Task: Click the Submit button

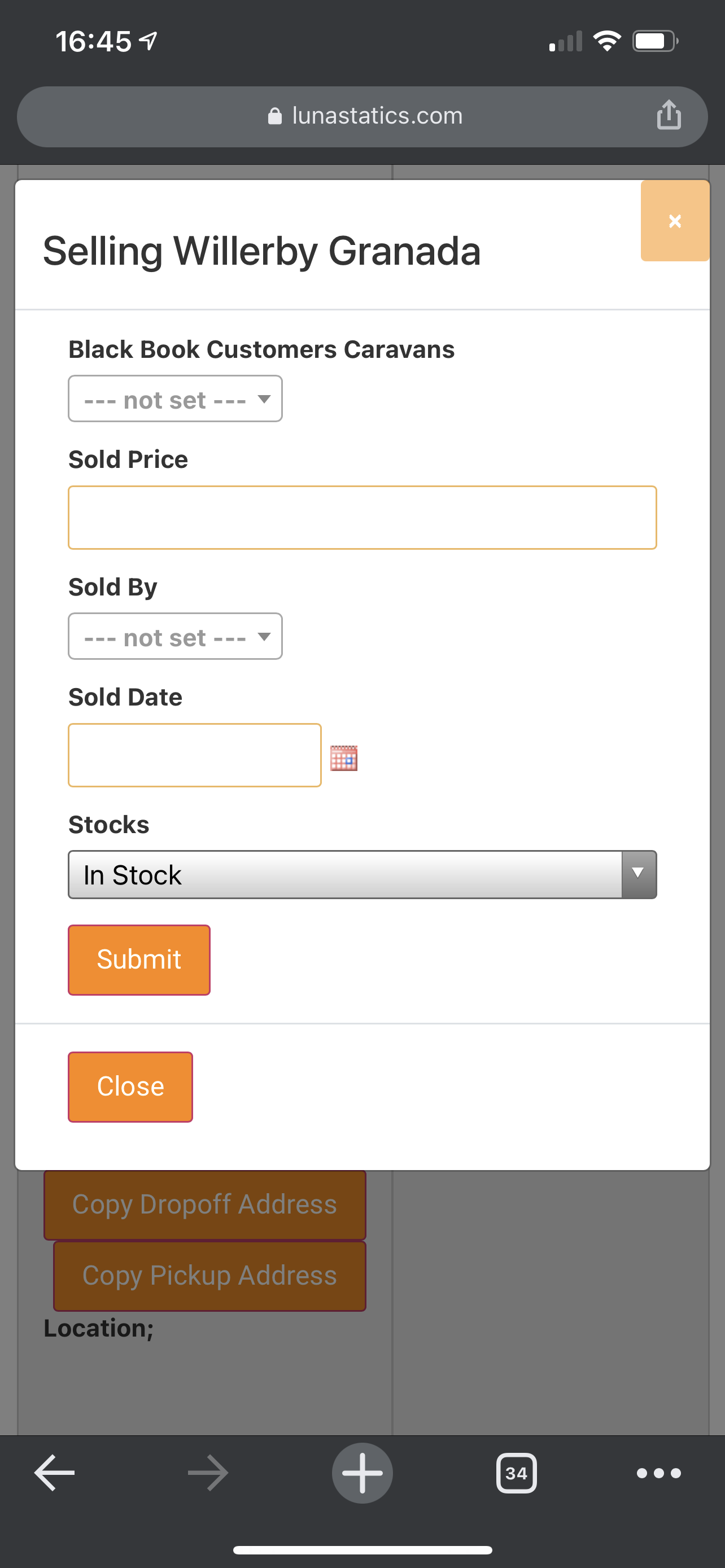Action: click(139, 960)
